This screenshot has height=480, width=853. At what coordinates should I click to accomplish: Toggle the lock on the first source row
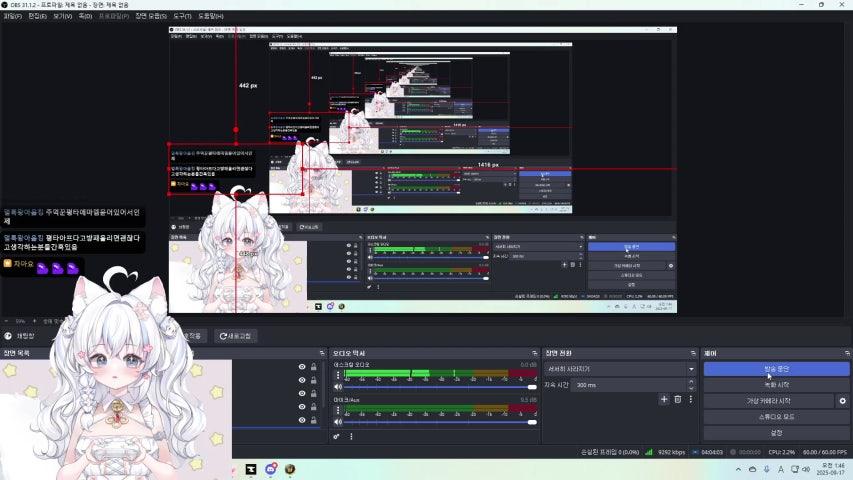(x=314, y=367)
